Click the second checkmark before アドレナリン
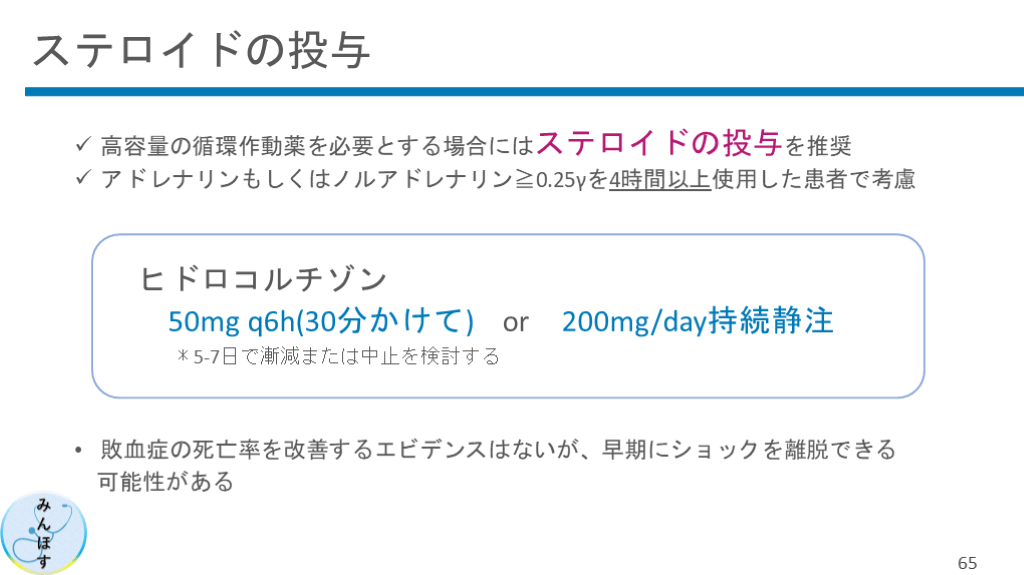The height and width of the screenshot is (575, 1024). click(84, 179)
